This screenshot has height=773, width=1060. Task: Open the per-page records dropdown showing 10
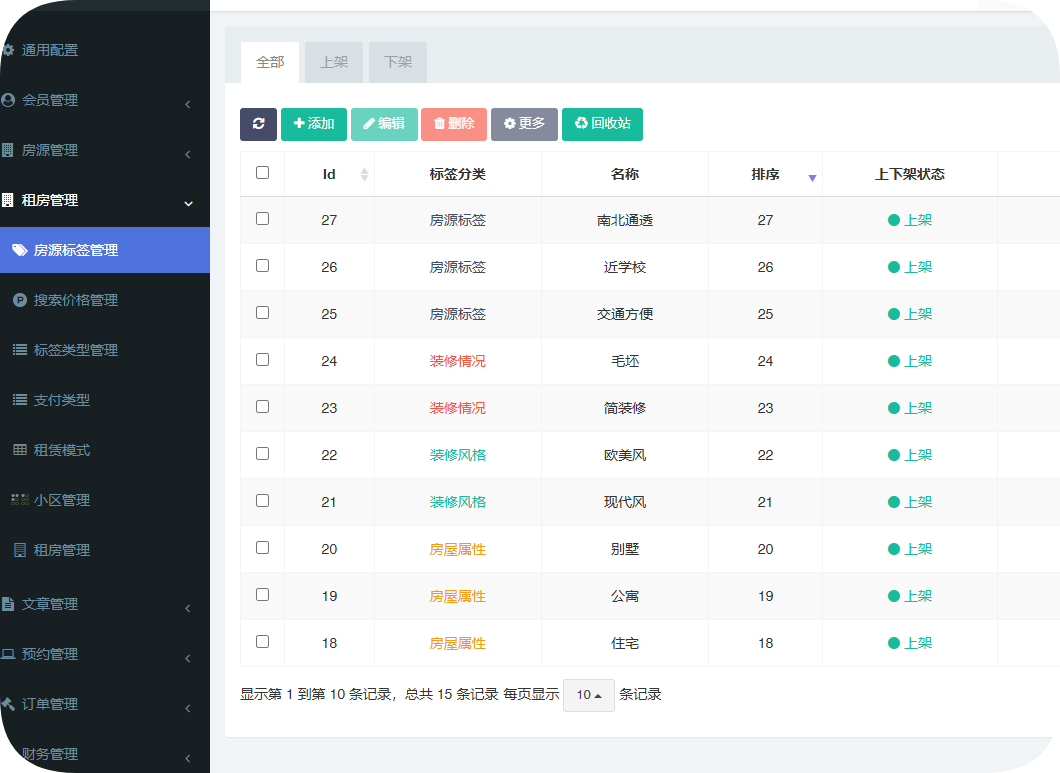click(x=588, y=695)
